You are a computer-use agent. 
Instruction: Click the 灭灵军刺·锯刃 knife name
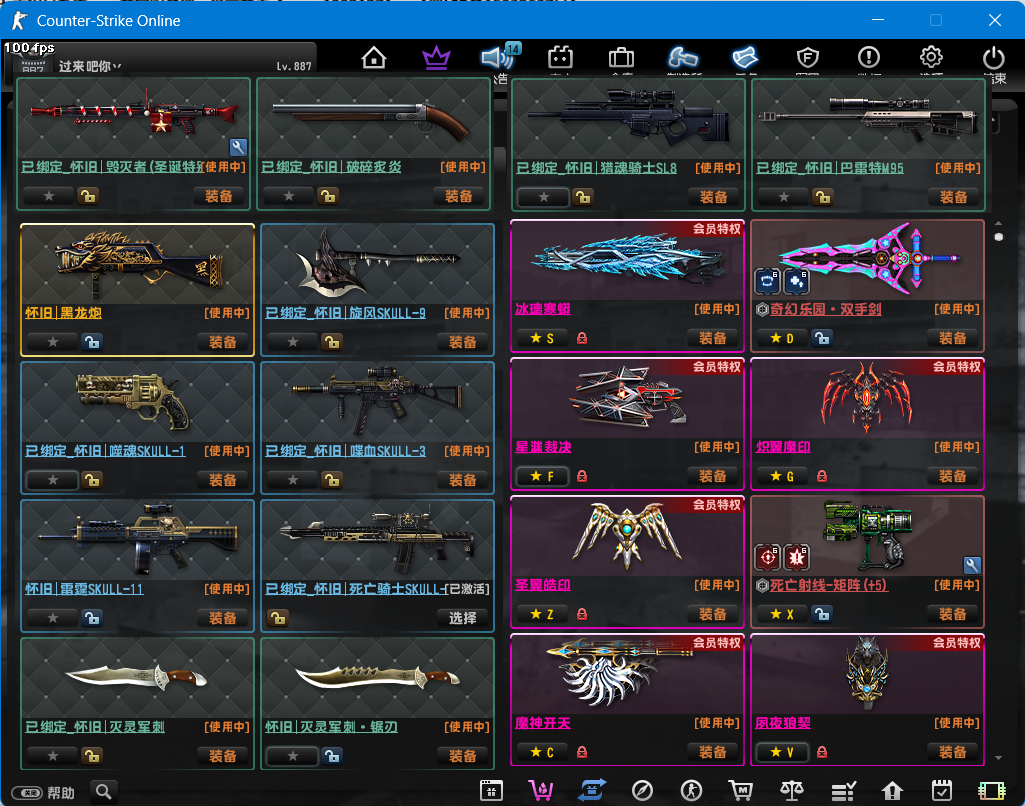331,727
